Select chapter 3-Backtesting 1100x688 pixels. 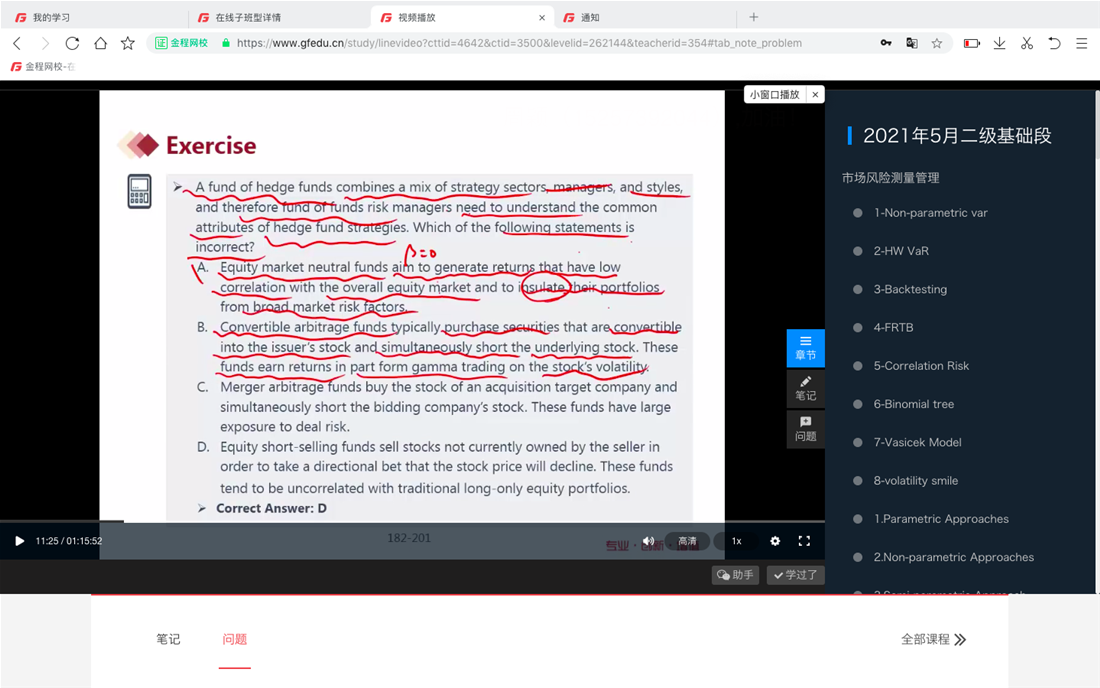pos(910,289)
